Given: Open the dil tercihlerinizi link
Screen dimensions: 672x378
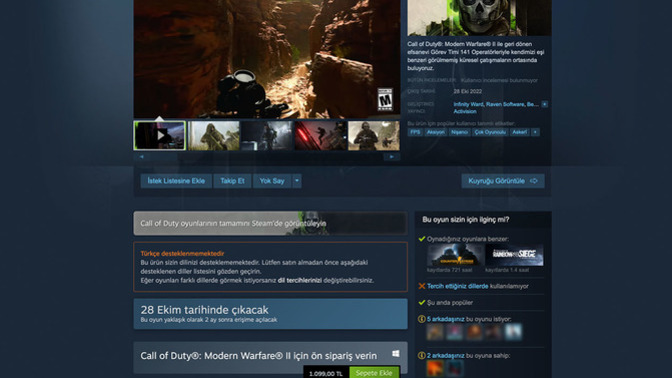Looking at the screenshot, I should click(300, 280).
